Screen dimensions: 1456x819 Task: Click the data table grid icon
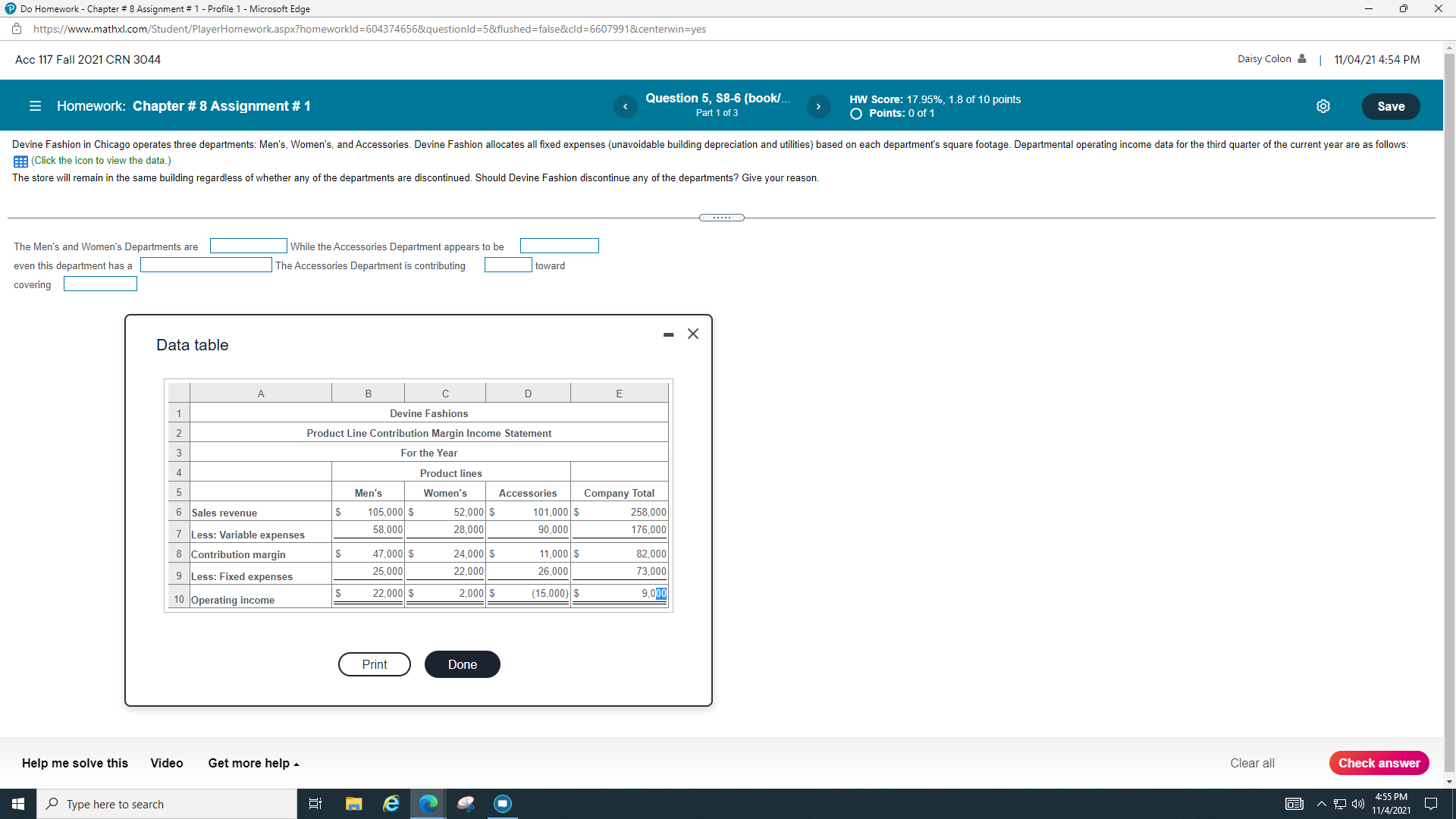coord(20,161)
